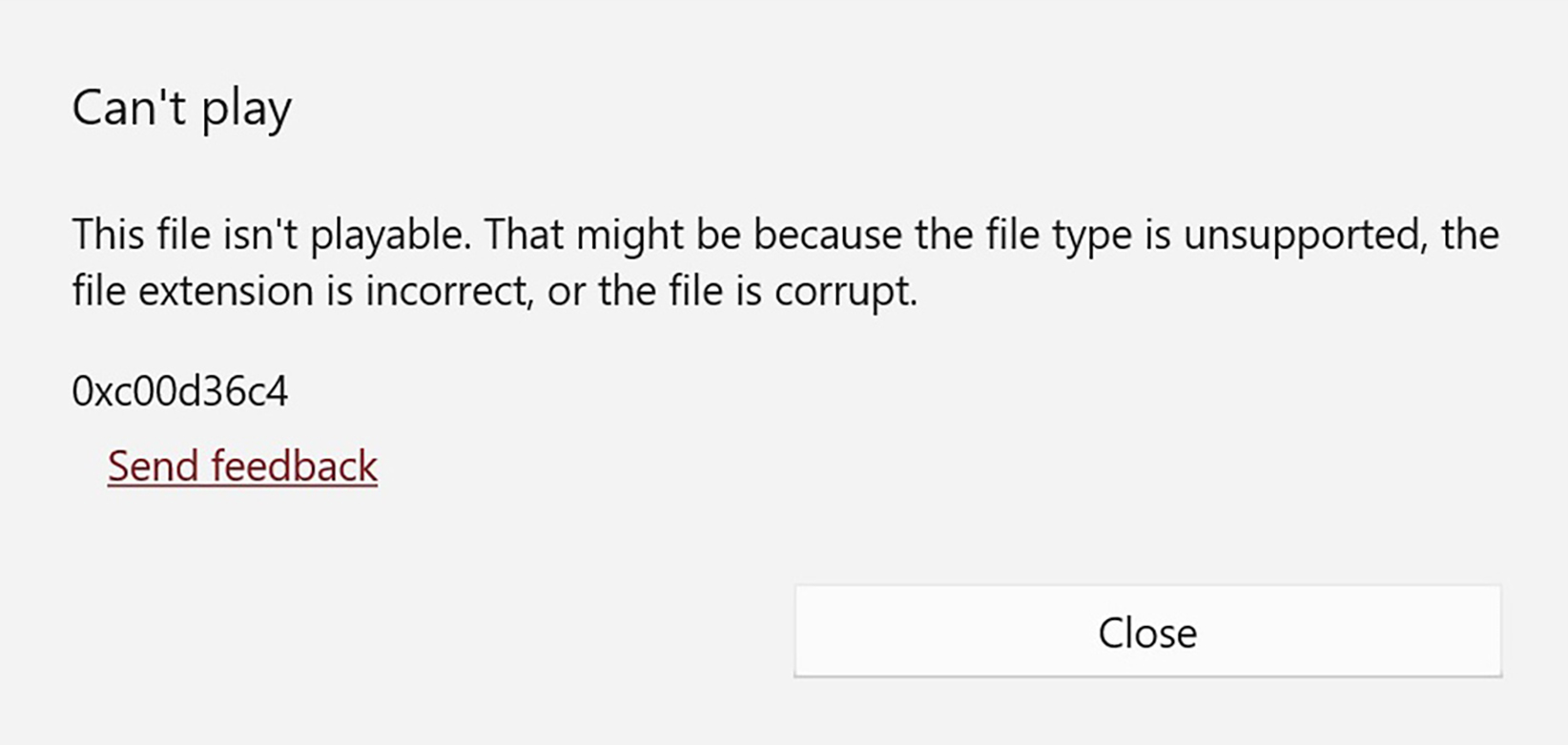This screenshot has width=1568, height=745.
Task: Report this playback error via Send feedback
Action: [242, 466]
